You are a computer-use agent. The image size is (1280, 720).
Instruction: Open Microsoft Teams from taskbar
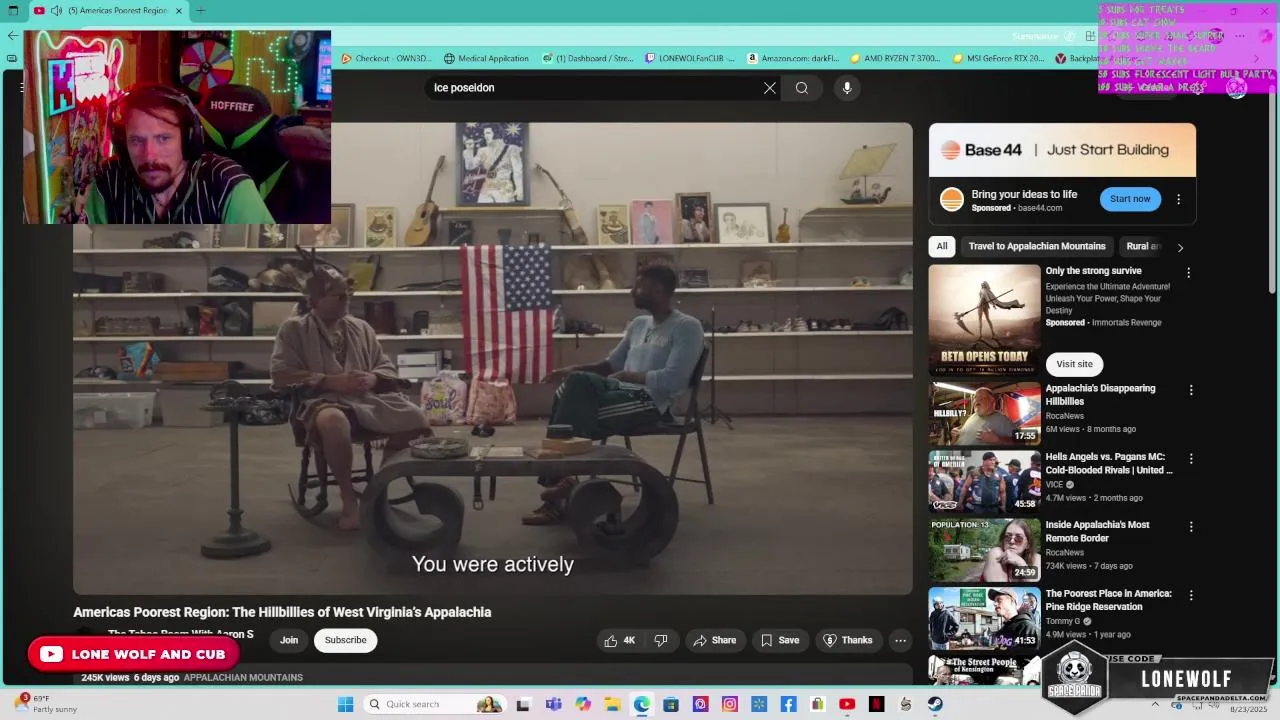click(553, 704)
